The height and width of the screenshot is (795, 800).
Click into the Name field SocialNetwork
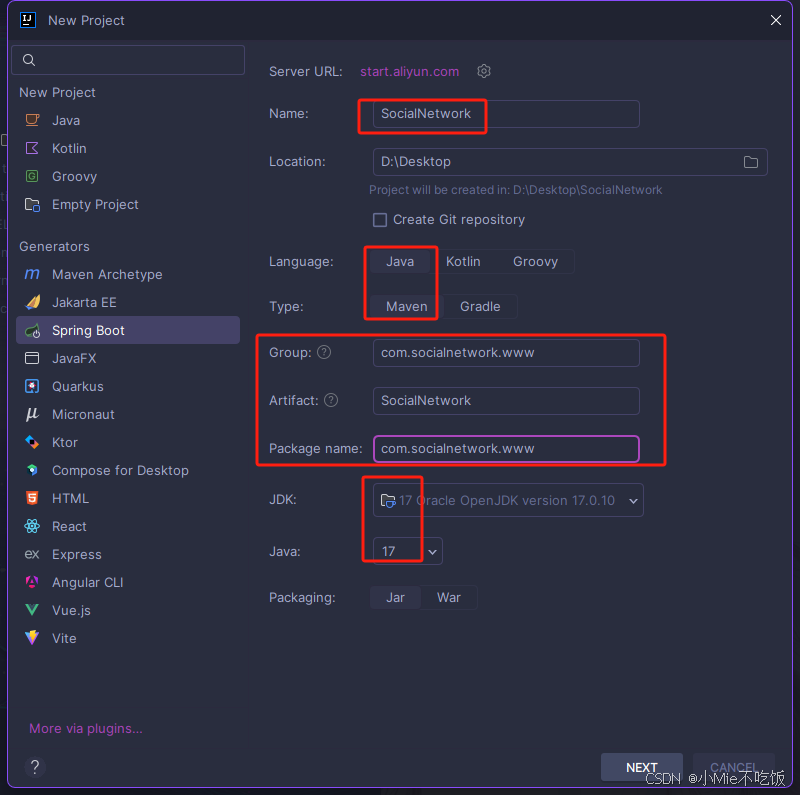(506, 114)
